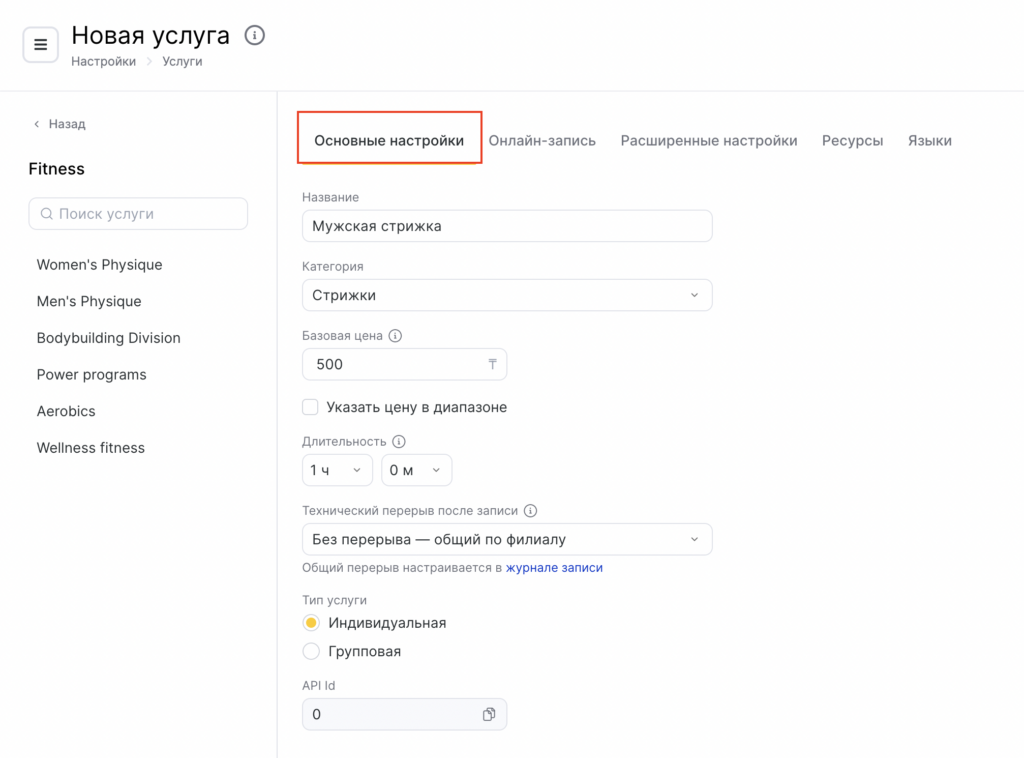Select Индивидуальная service type
Viewport: 1024px width, 758px height.
point(311,623)
